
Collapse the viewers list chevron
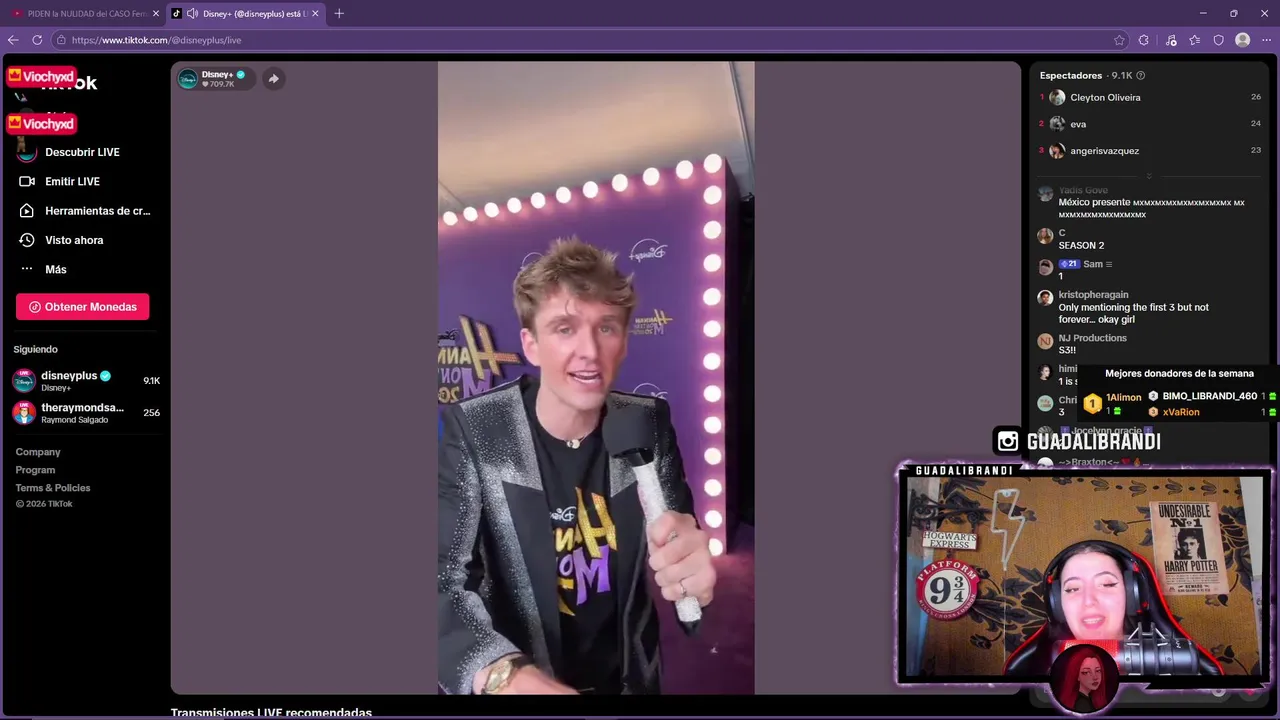pos(1149,176)
